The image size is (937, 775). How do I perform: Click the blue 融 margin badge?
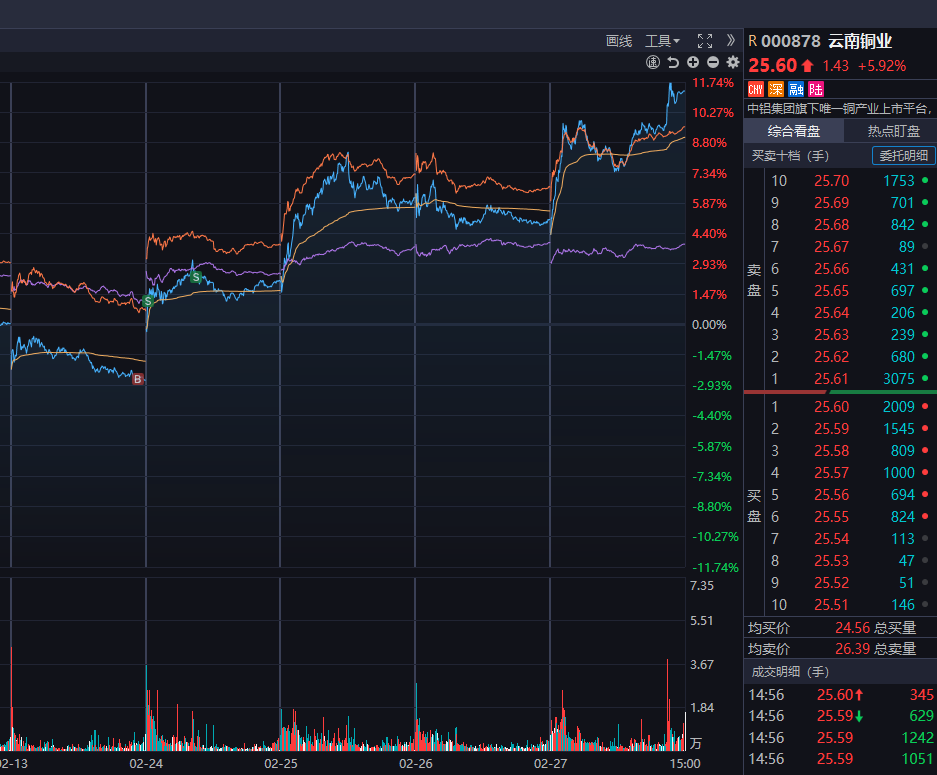click(796, 90)
